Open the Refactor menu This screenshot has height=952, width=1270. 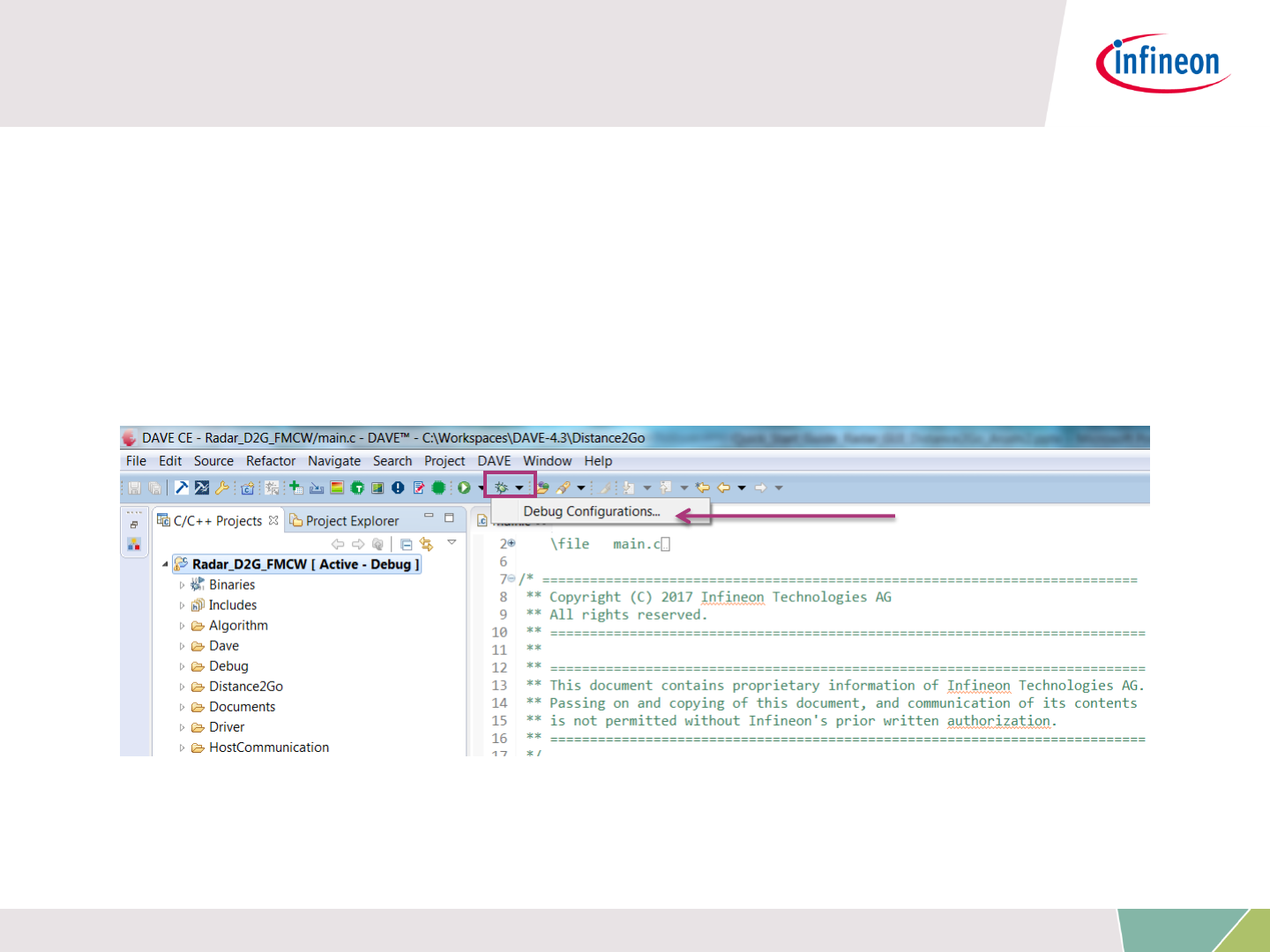[x=271, y=461]
